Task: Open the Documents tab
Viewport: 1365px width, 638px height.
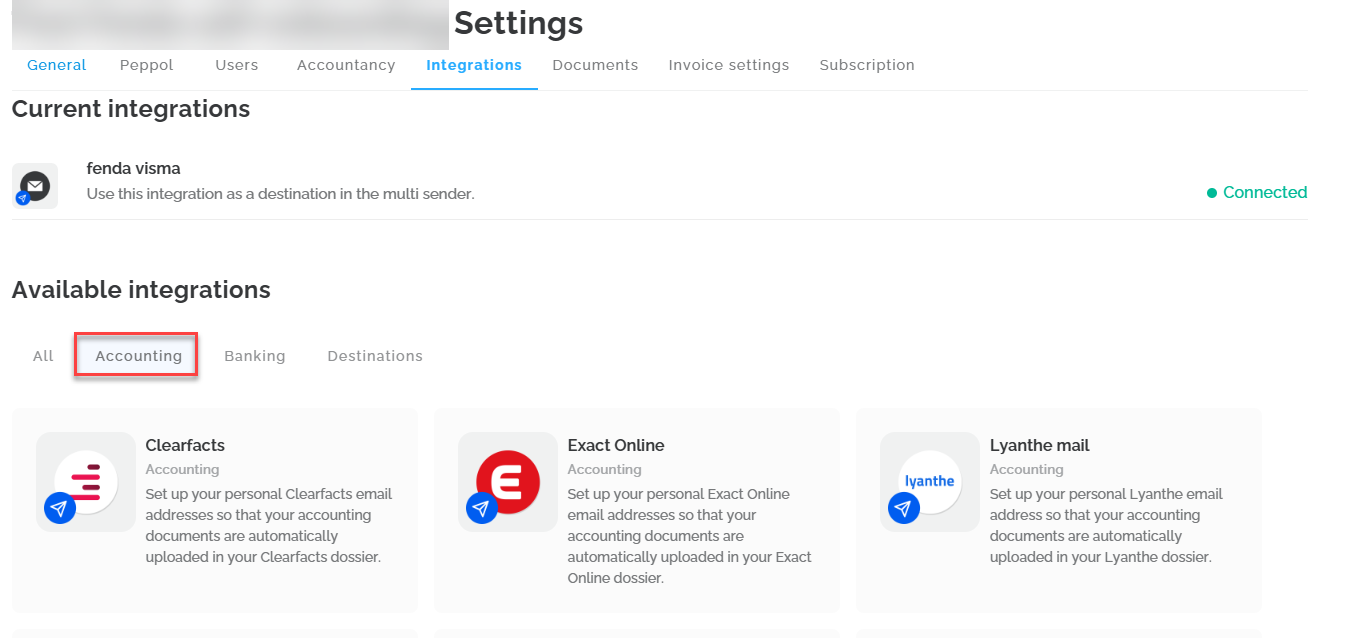Action: tap(595, 65)
